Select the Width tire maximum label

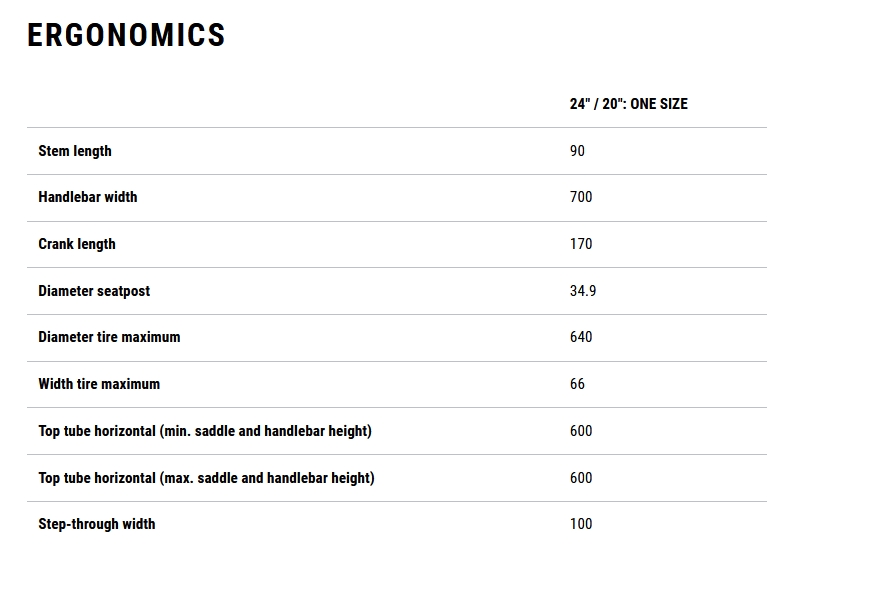coord(99,384)
